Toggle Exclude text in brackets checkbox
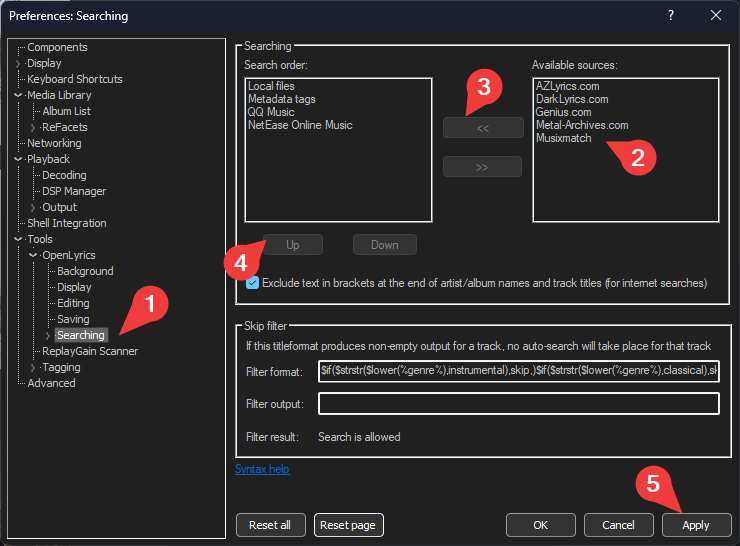This screenshot has width=740, height=546. pyautogui.click(x=252, y=283)
